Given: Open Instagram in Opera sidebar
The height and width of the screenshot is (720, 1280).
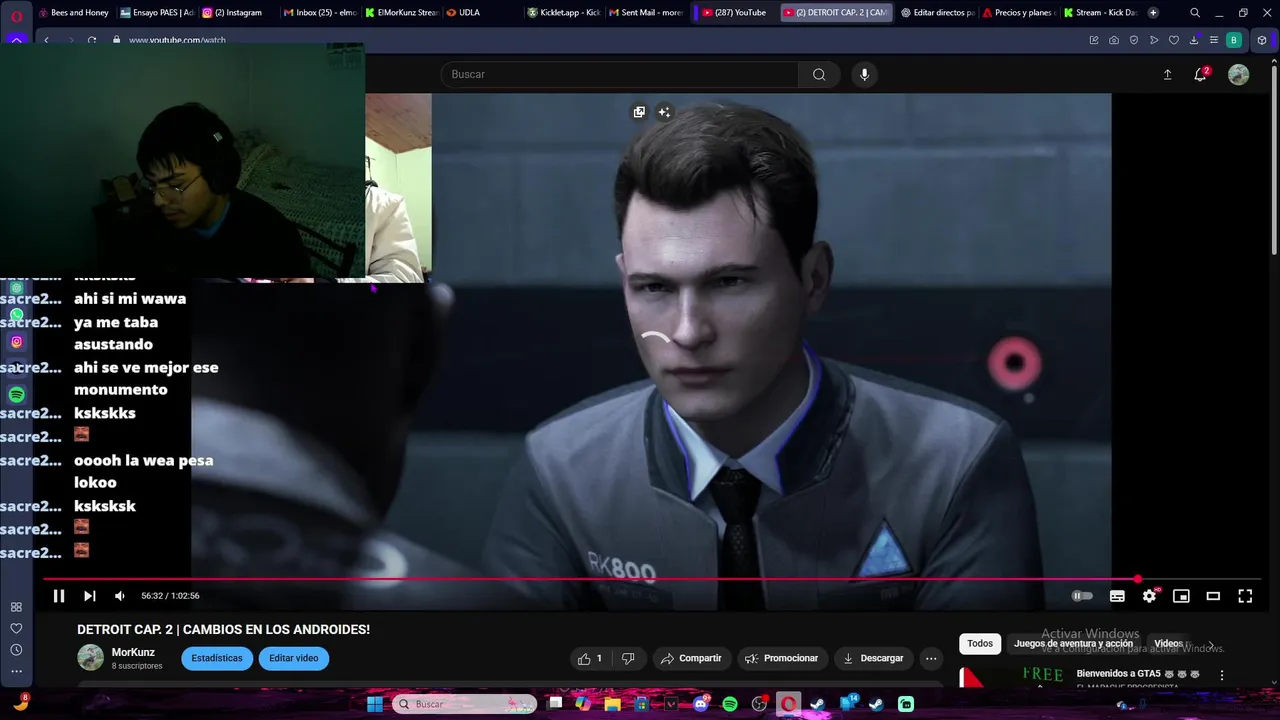Looking at the screenshot, I should point(16,342).
